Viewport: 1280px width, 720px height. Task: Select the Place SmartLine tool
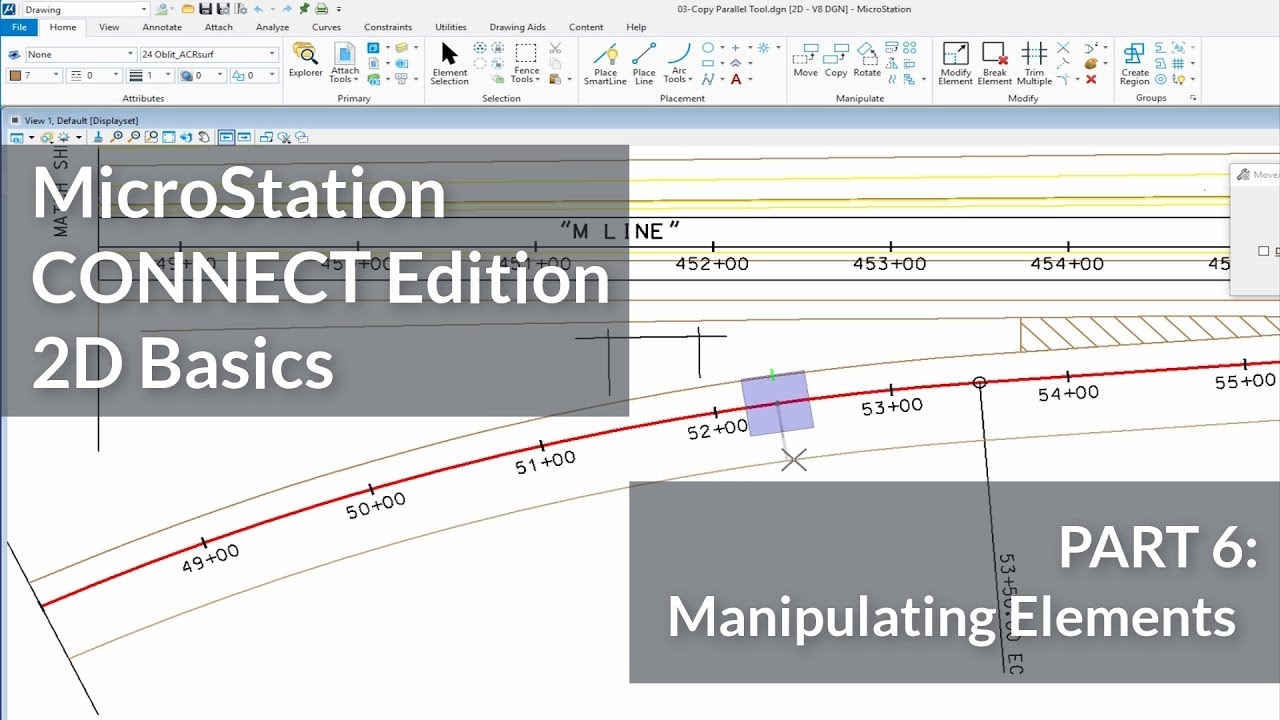click(x=605, y=63)
